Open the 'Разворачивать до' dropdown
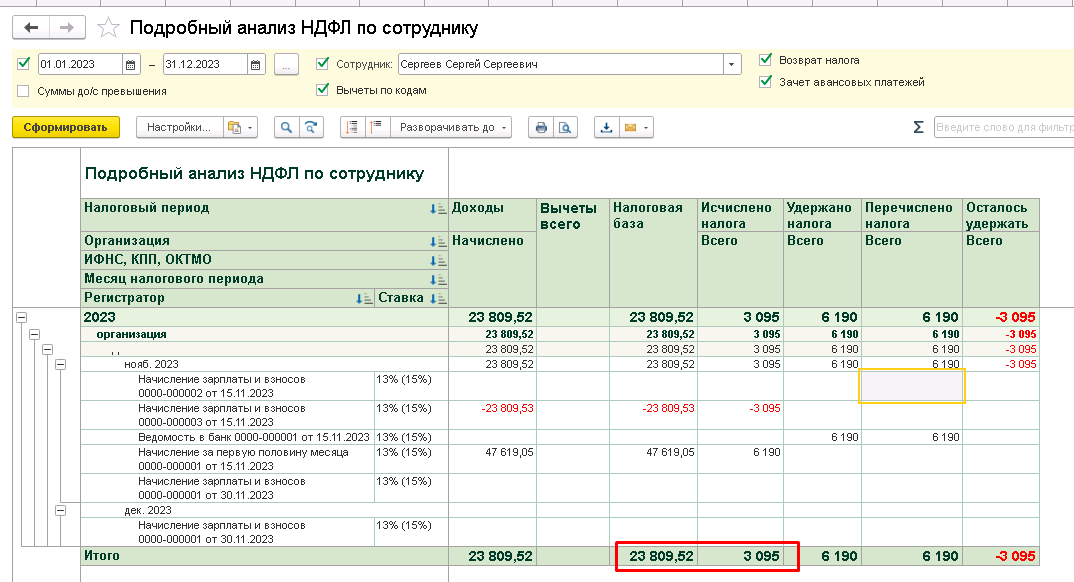 point(452,127)
